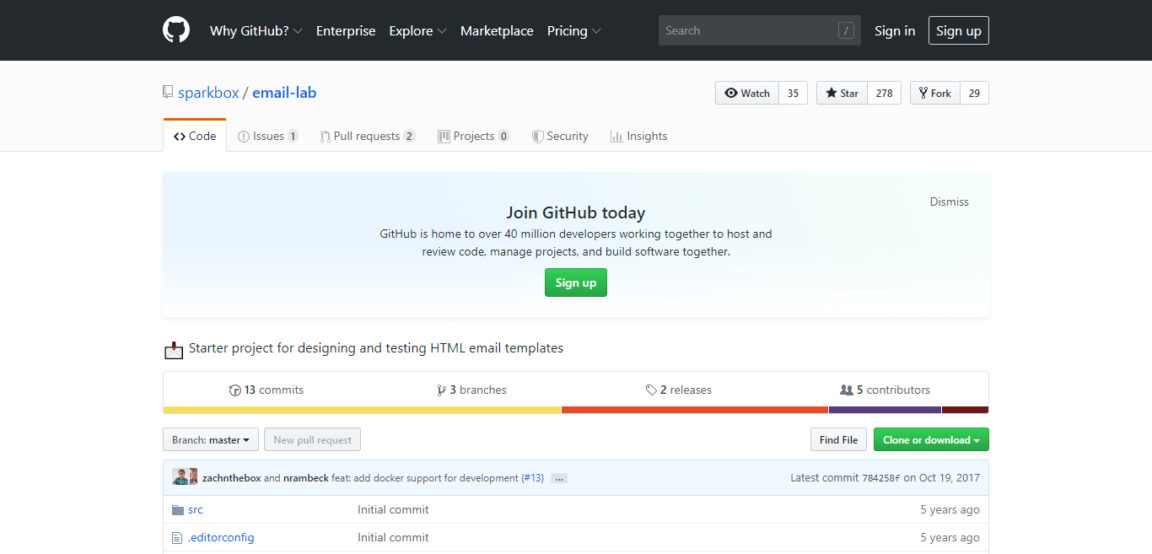Screen dimensions: 1152x554
Task: Click the yellow language bar segment
Action: 362,410
